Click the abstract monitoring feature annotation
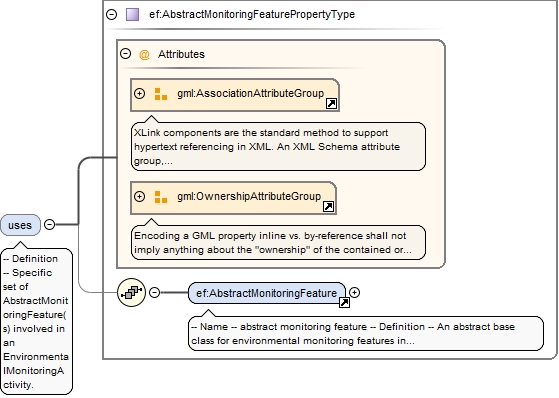 pos(366,333)
